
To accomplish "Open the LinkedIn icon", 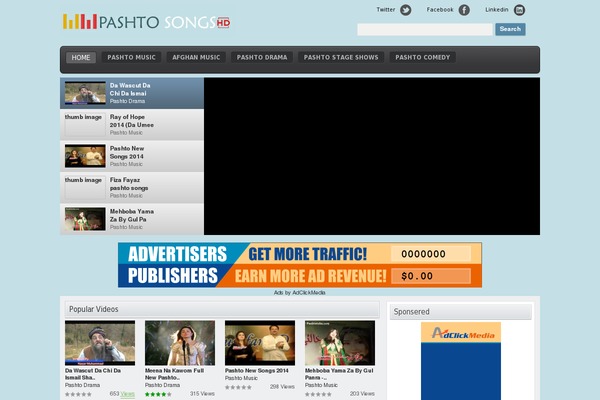I will (x=519, y=10).
